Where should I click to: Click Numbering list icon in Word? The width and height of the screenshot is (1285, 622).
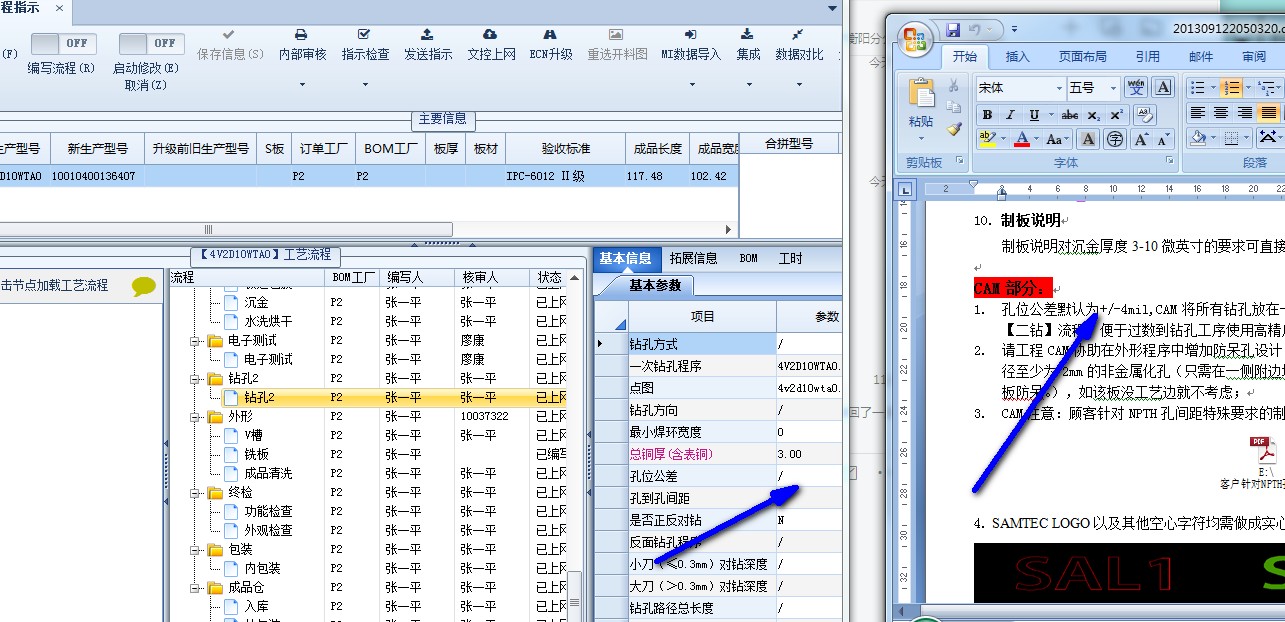click(1232, 87)
